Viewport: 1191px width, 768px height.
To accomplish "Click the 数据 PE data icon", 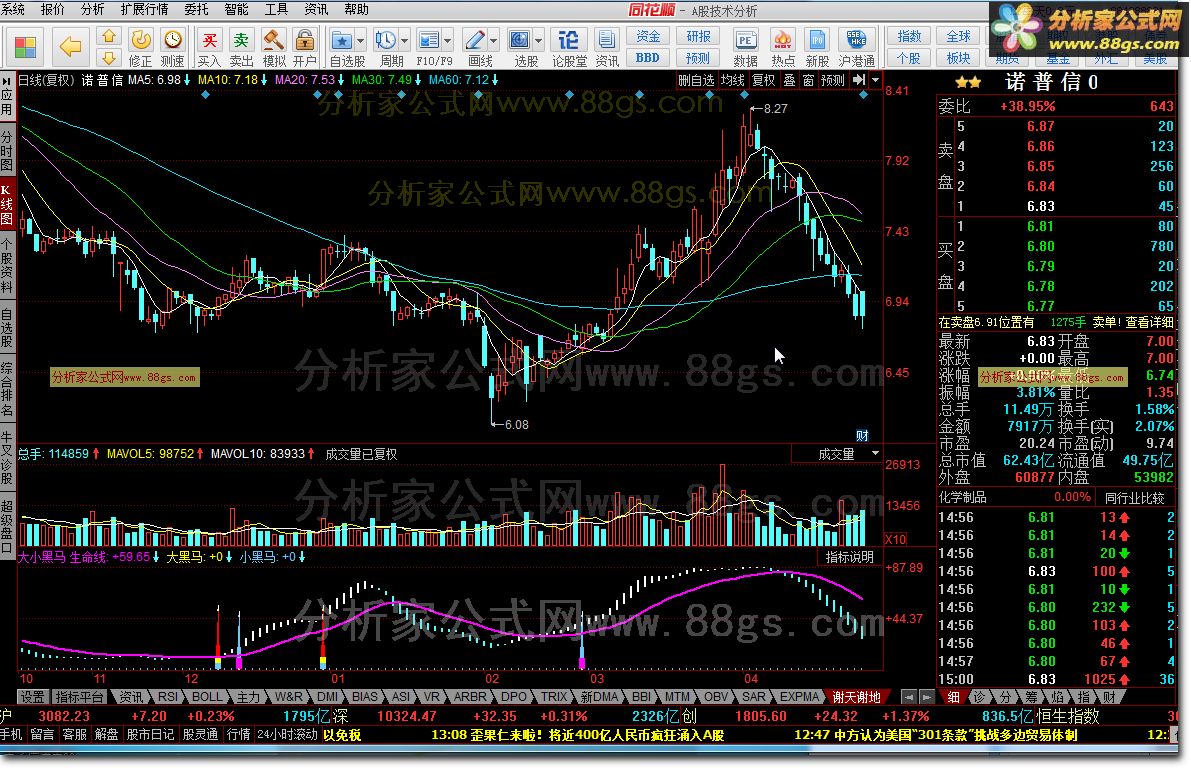I will point(745,47).
